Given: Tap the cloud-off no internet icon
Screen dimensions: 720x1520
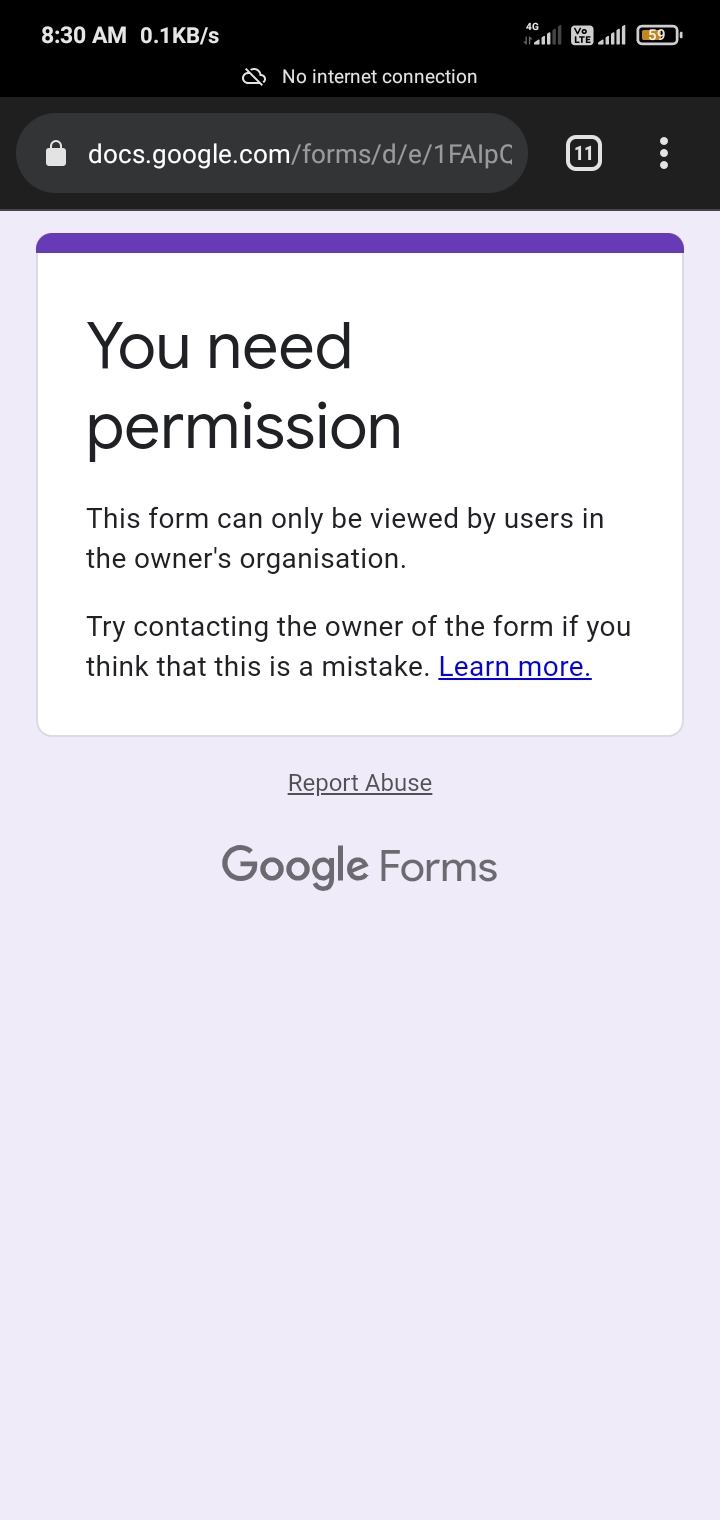Looking at the screenshot, I should (x=253, y=76).
